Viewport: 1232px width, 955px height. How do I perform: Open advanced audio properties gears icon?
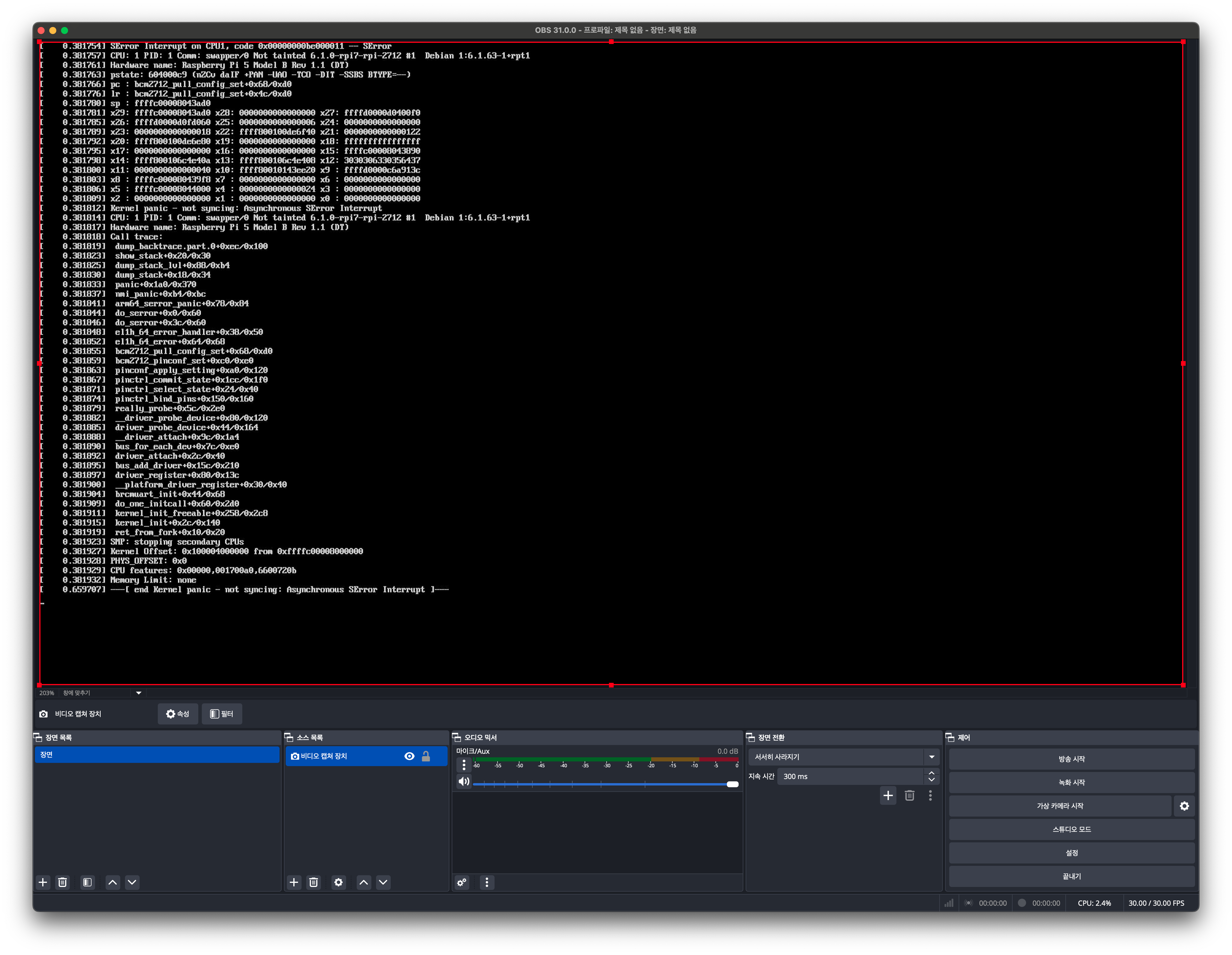pos(462,882)
